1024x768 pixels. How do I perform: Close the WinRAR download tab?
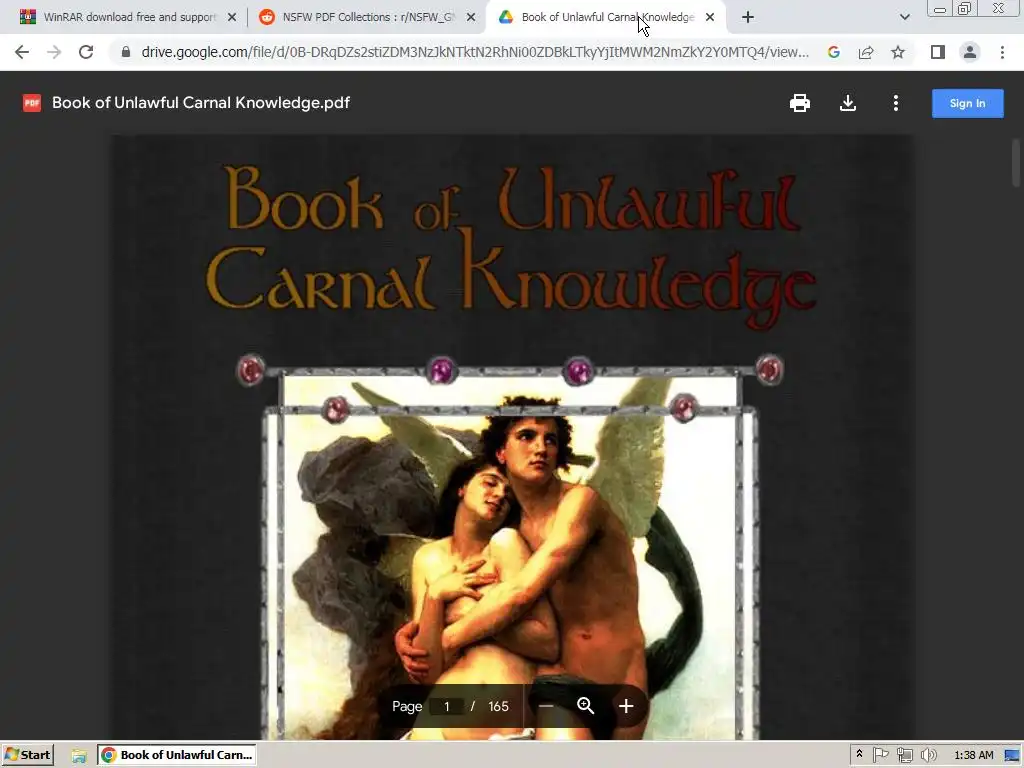click(x=231, y=18)
